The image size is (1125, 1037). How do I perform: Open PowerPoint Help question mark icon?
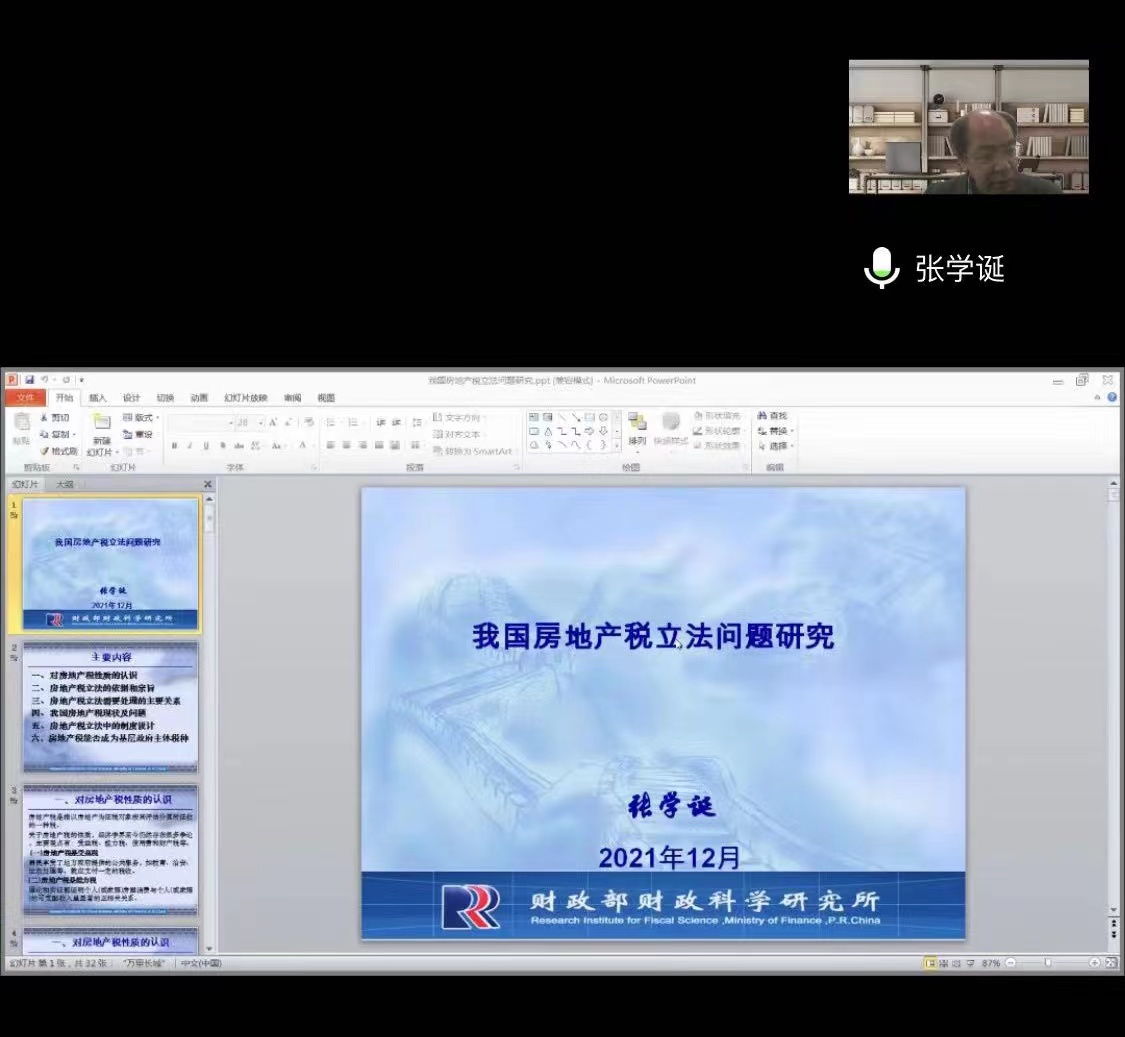(x=1112, y=397)
